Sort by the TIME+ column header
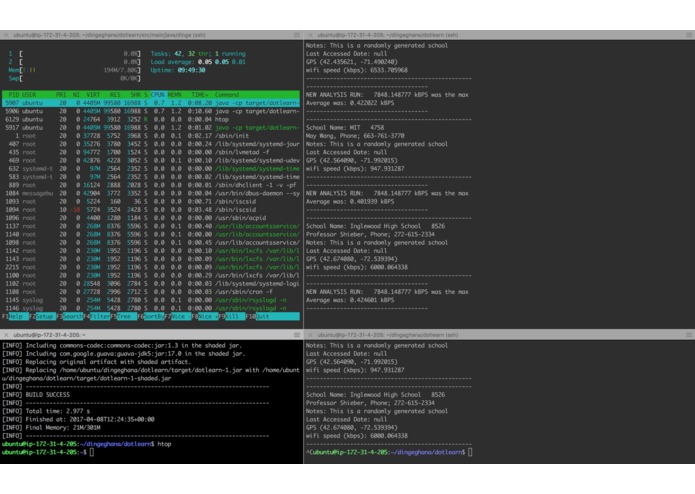This screenshot has height=494, width=695. 199,95
